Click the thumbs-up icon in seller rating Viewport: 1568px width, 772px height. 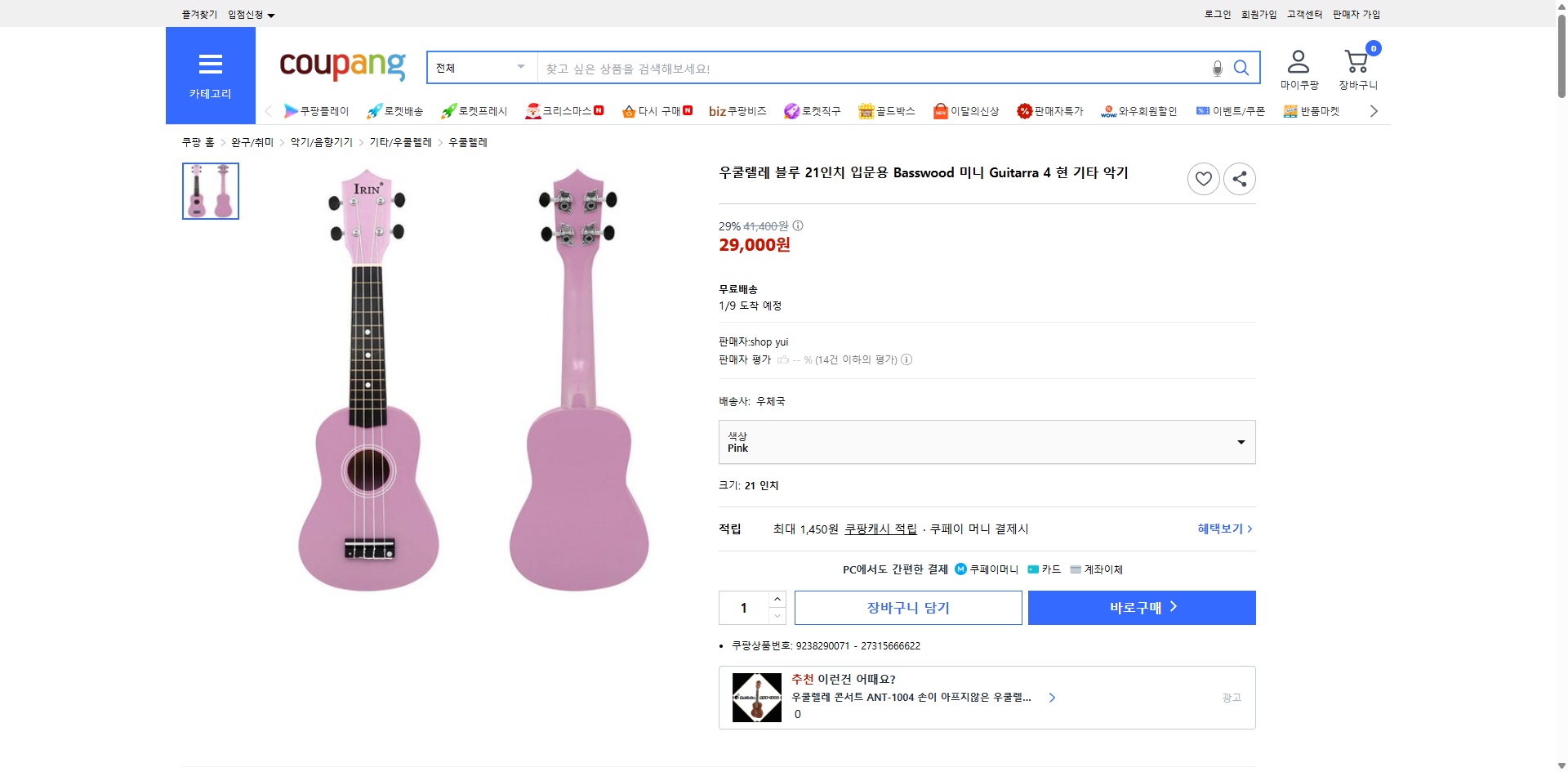pos(782,359)
